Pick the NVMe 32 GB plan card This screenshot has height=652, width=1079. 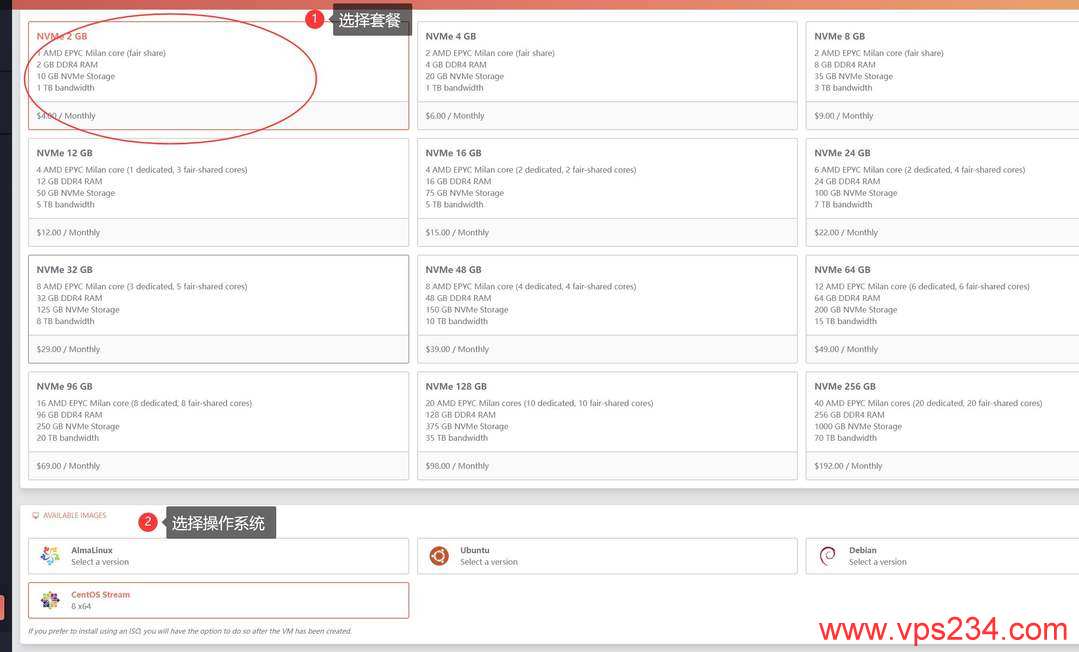point(218,309)
